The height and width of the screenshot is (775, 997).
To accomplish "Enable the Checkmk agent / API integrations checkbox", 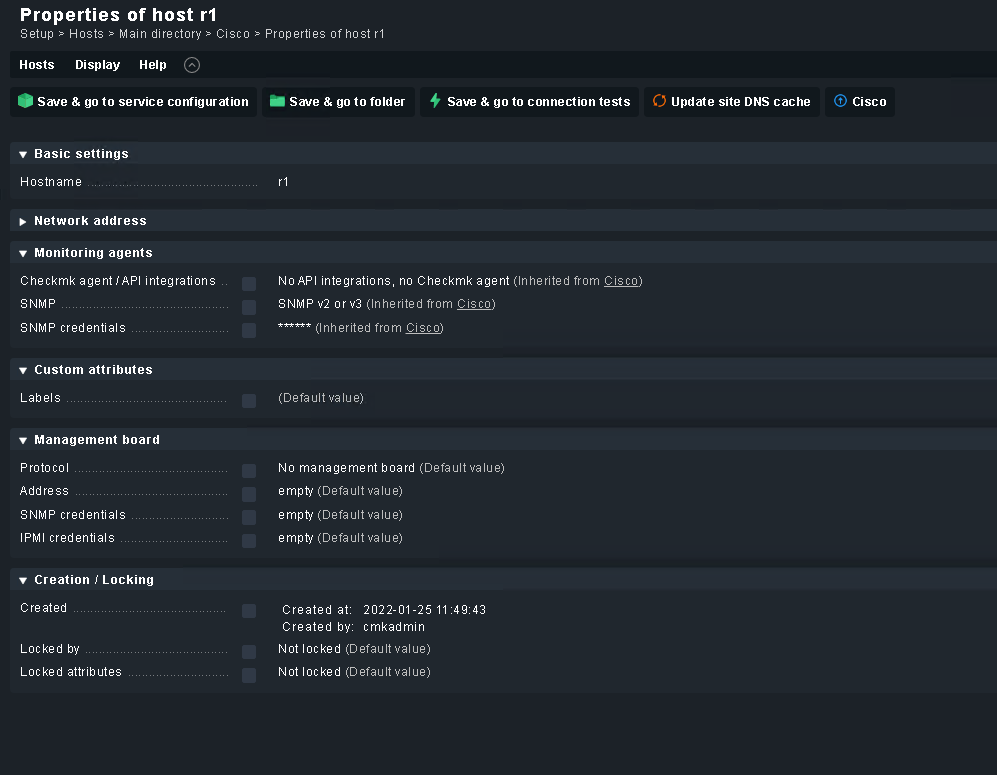I will click(x=249, y=284).
